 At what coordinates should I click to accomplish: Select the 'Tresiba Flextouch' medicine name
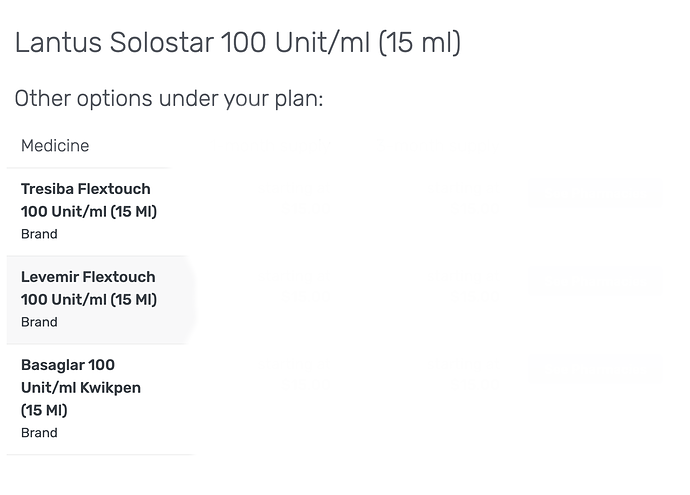click(x=86, y=189)
